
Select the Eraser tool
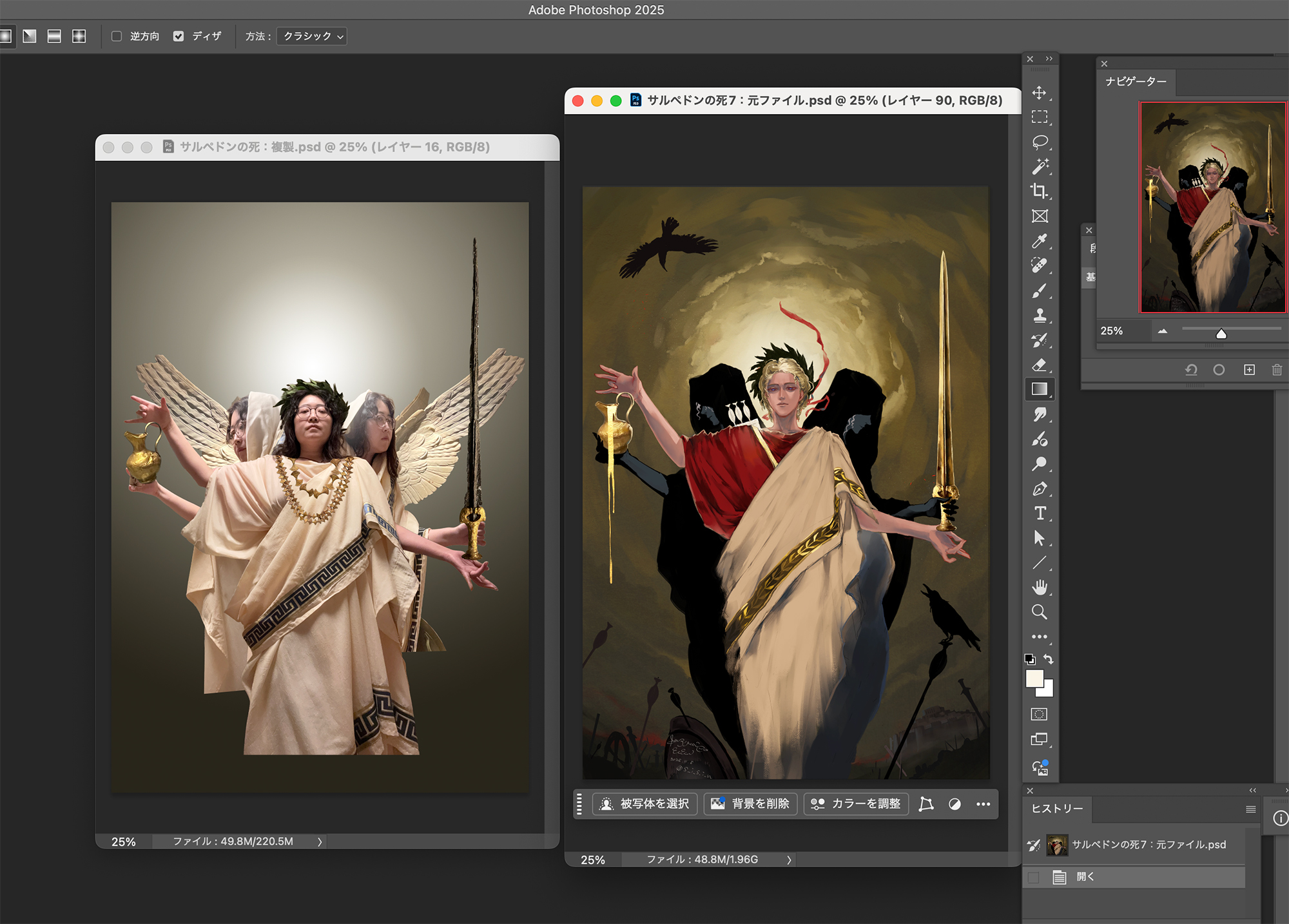[x=1039, y=365]
